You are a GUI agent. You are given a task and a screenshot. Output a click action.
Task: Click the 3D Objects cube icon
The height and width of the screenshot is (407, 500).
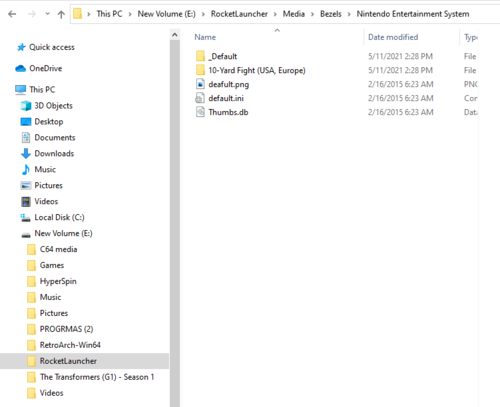26,106
